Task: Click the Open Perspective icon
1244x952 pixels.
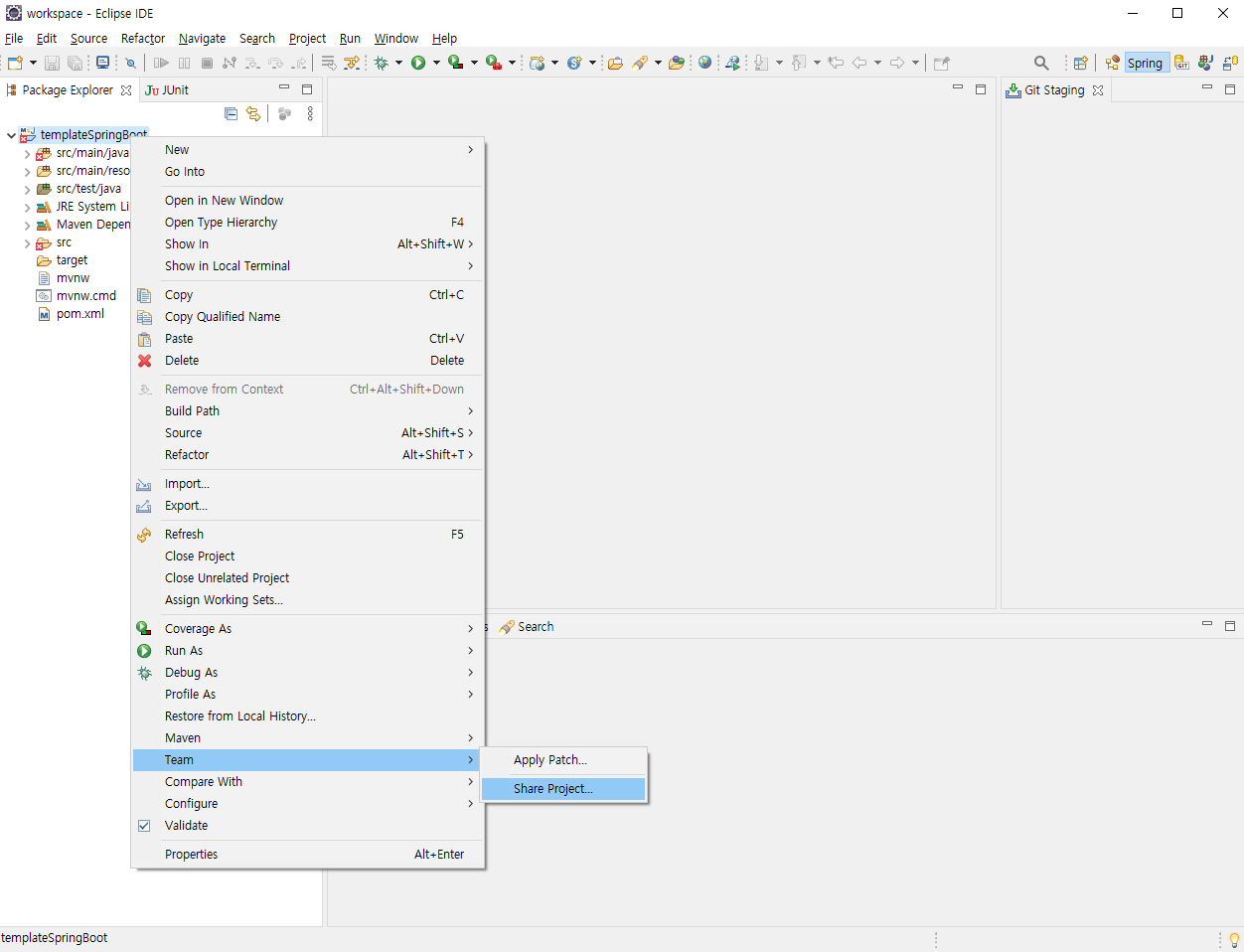Action: point(1081,62)
